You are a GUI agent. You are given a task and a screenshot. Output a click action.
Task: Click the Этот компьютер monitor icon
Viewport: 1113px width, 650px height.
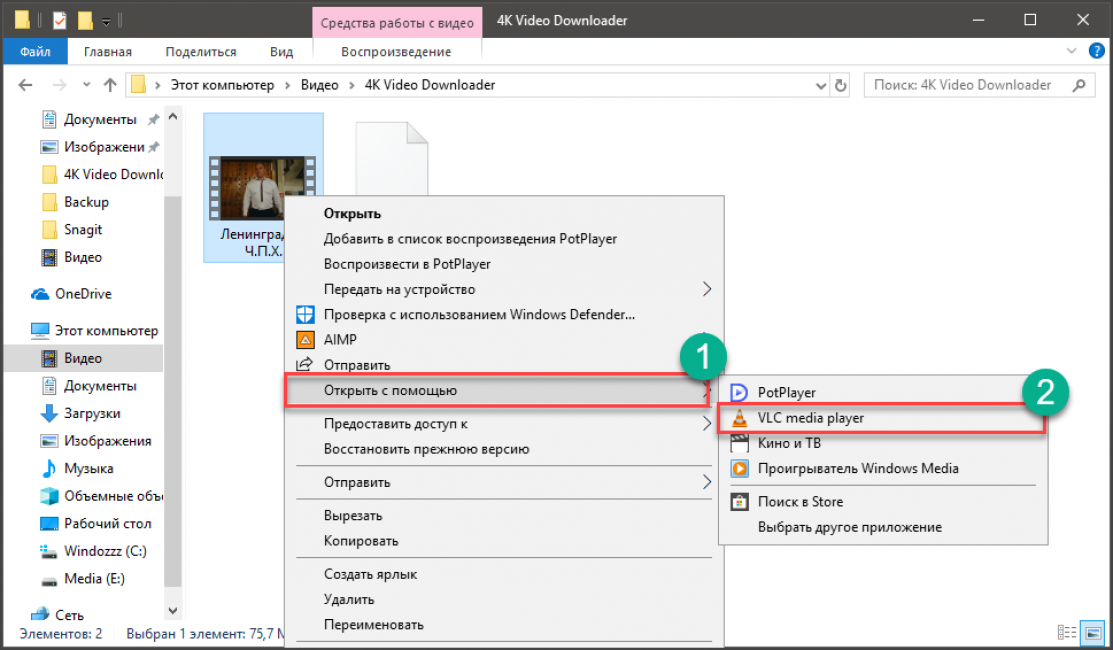pos(40,331)
